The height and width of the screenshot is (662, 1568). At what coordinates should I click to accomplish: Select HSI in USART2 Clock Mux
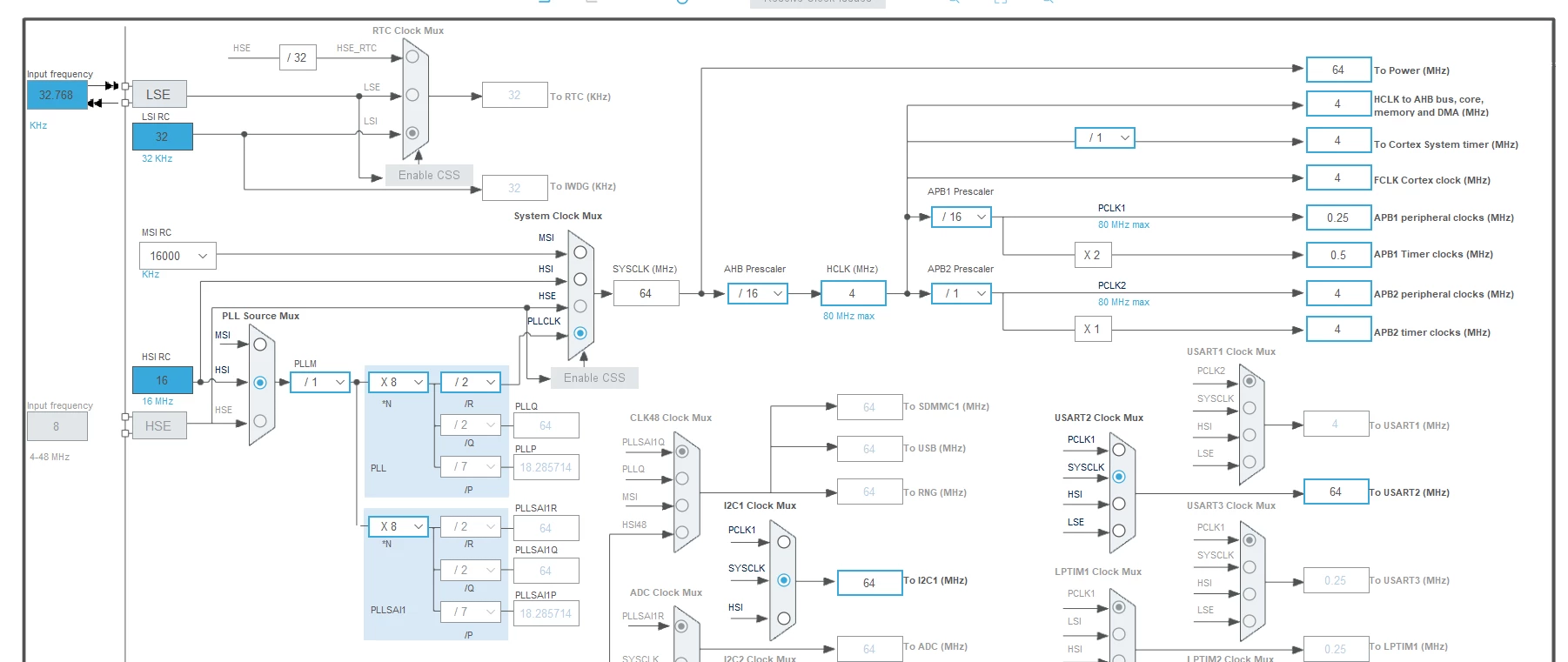(x=1119, y=504)
